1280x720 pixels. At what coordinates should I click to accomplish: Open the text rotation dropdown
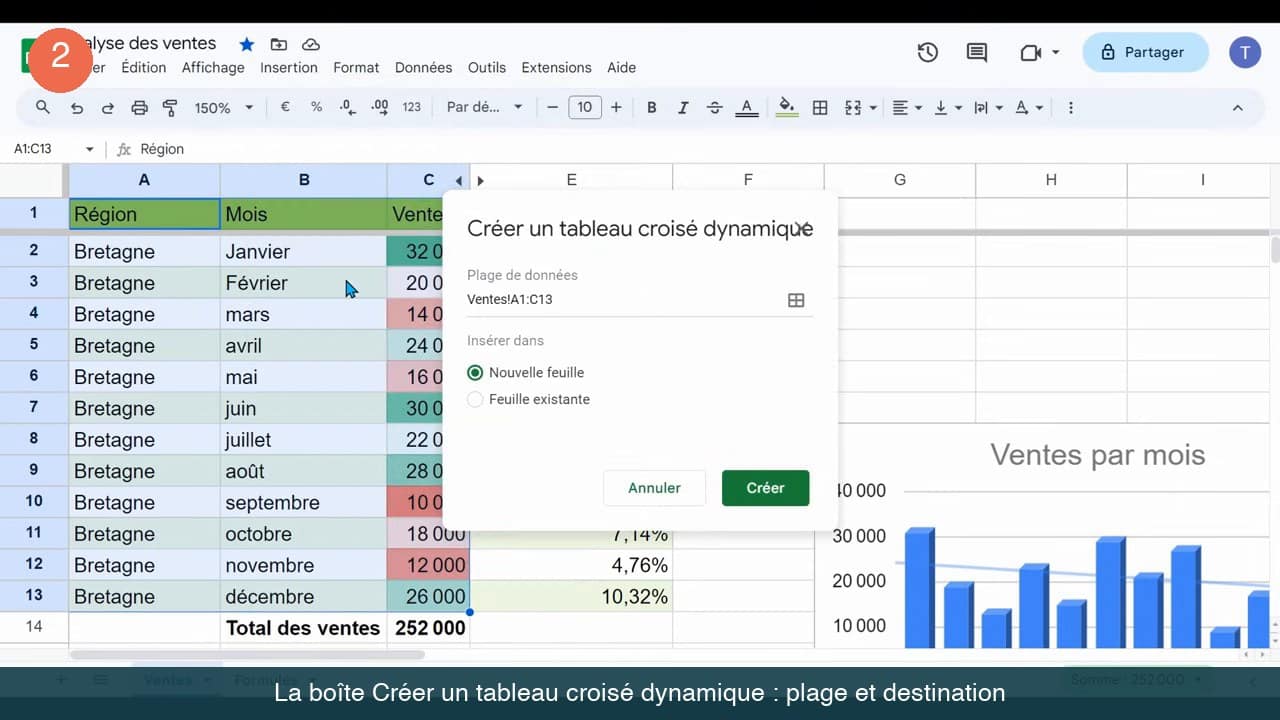pyautogui.click(x=1029, y=107)
